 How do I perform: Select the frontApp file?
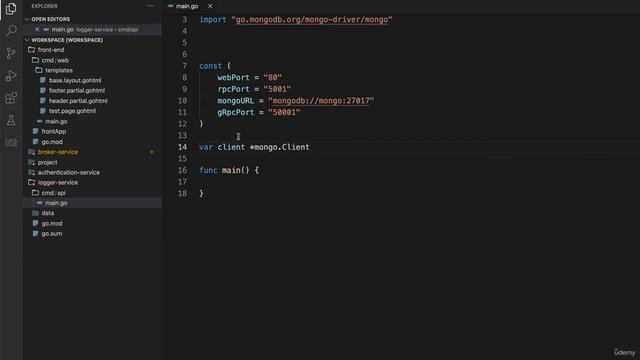(x=53, y=131)
